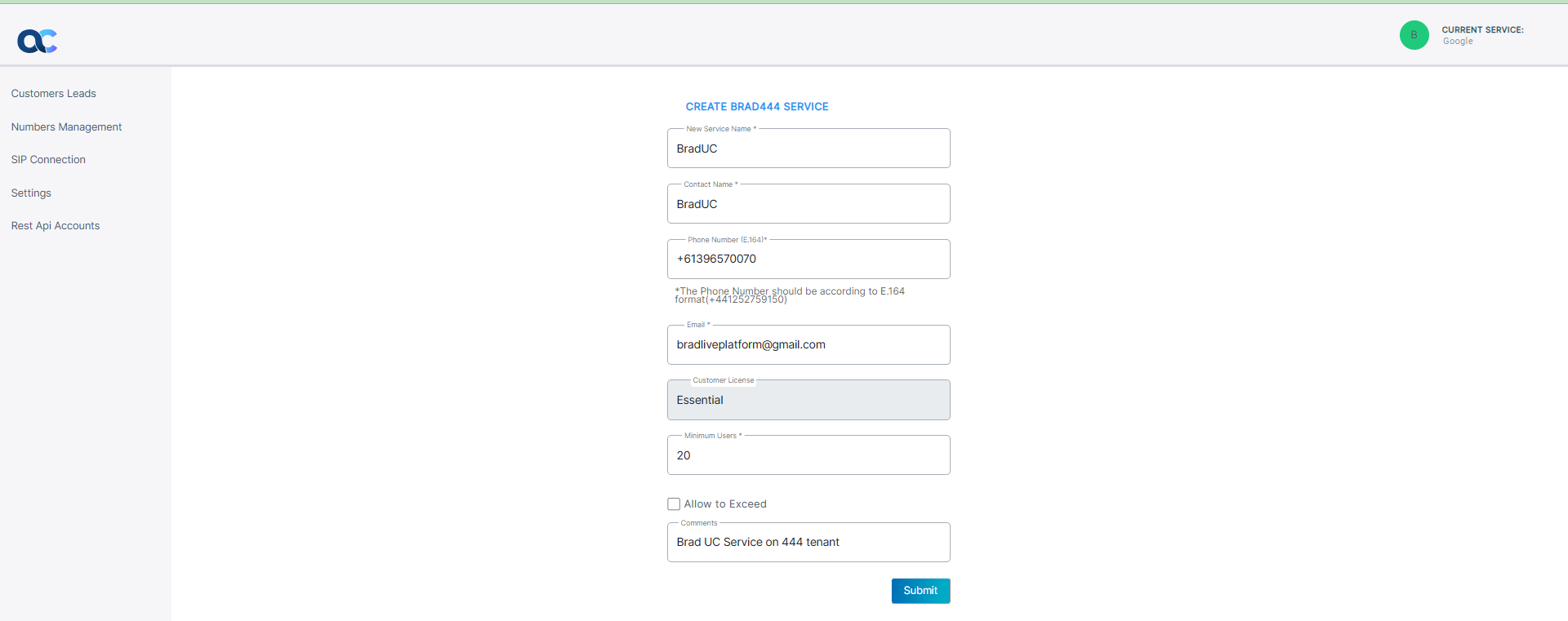Viewport: 1568px width, 621px height.
Task: Open Rest Api Accounts
Action: (56, 226)
